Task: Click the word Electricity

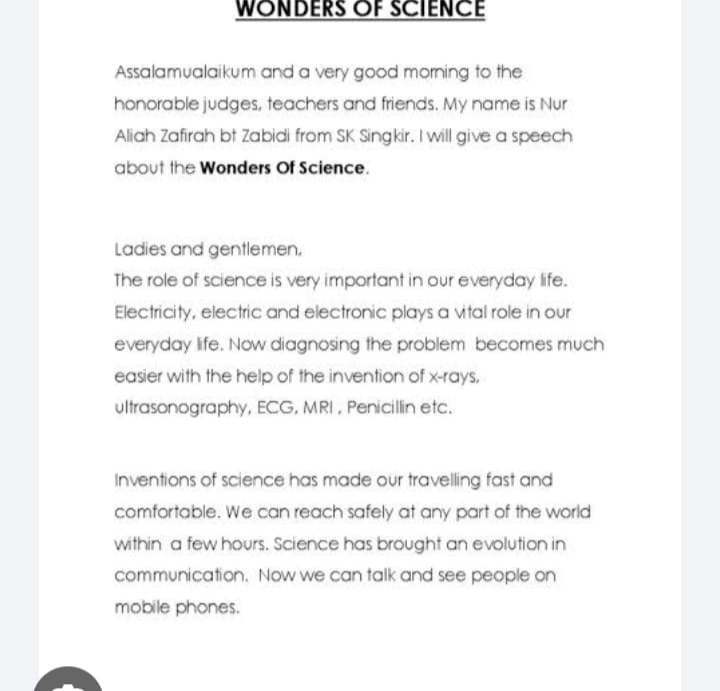Action: coord(152,313)
